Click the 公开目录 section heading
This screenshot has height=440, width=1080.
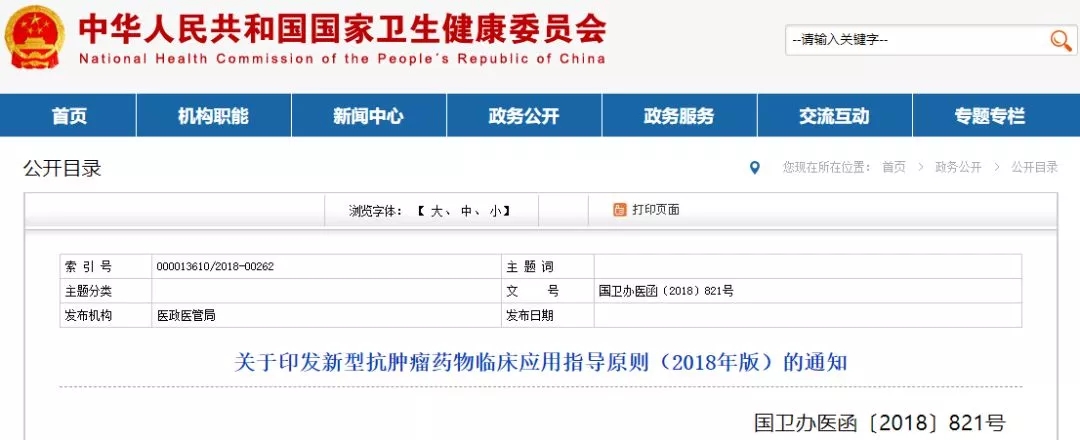coord(63,168)
